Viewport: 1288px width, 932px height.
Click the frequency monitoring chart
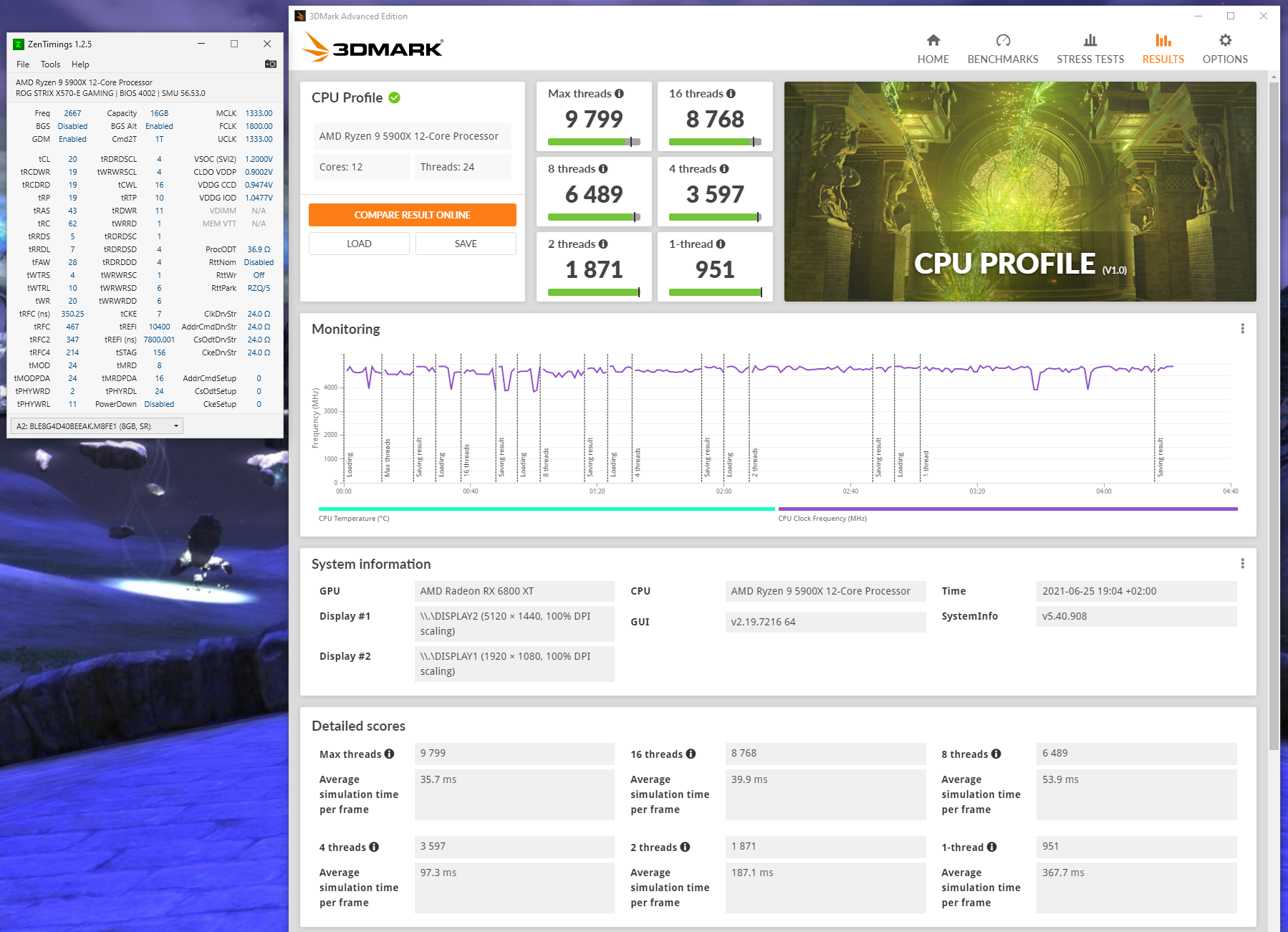pos(787,418)
